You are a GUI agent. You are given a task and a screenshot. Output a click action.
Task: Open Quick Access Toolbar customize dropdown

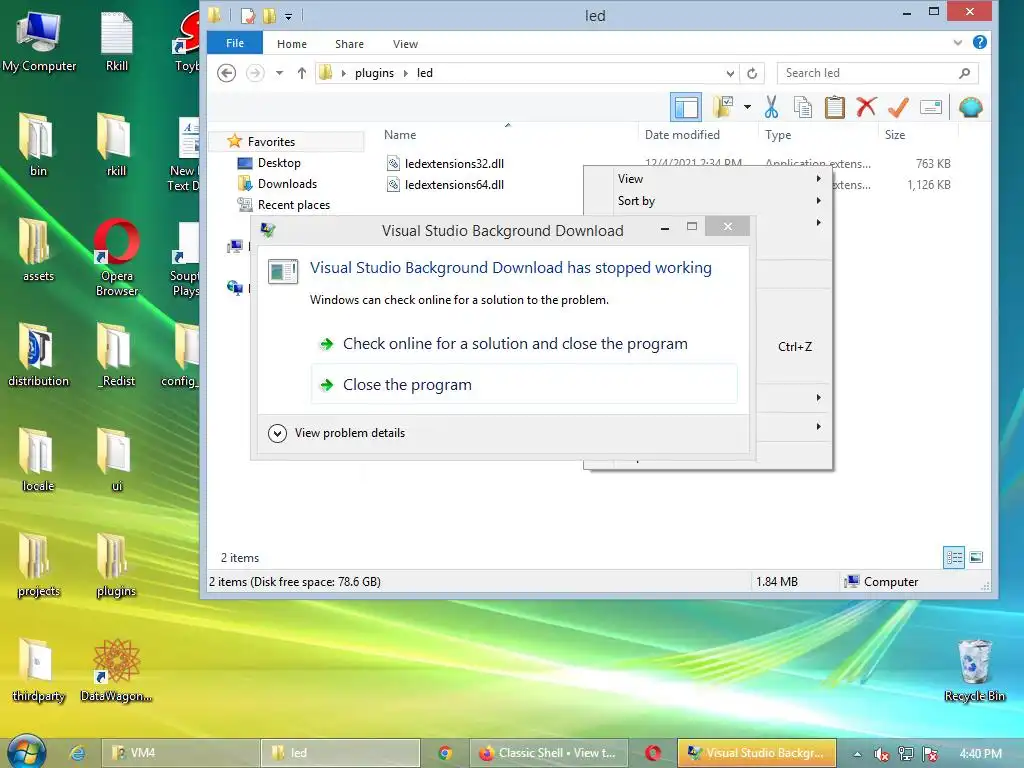tap(288, 16)
